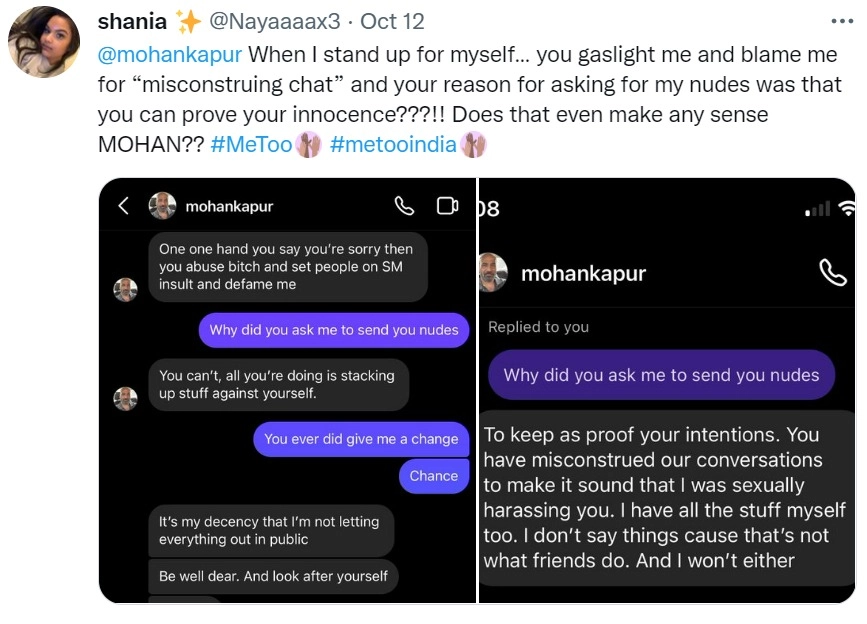This screenshot has height=624, width=867.
Task: Tap the phone icon beside mohankapur on right
Action: [832, 273]
